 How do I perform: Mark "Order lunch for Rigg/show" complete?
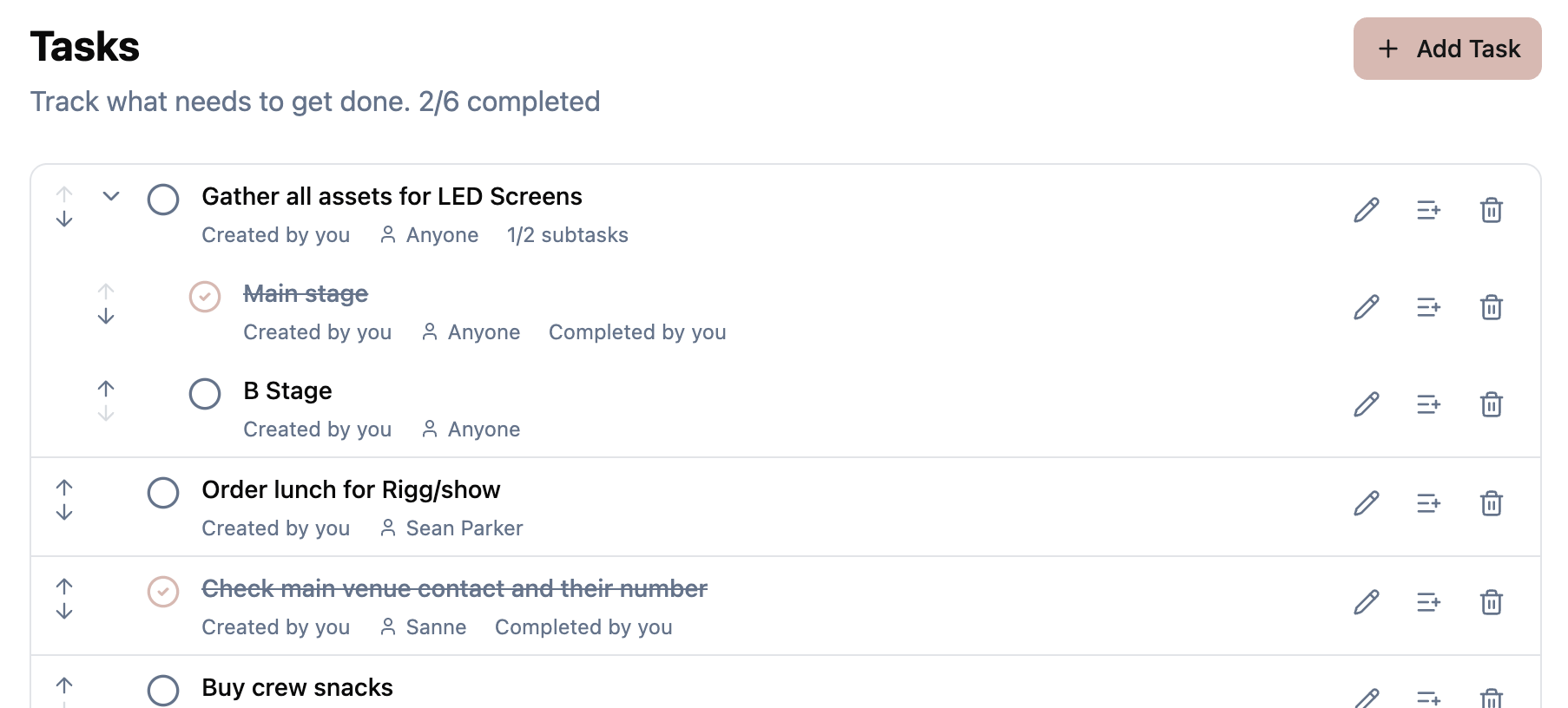(162, 493)
